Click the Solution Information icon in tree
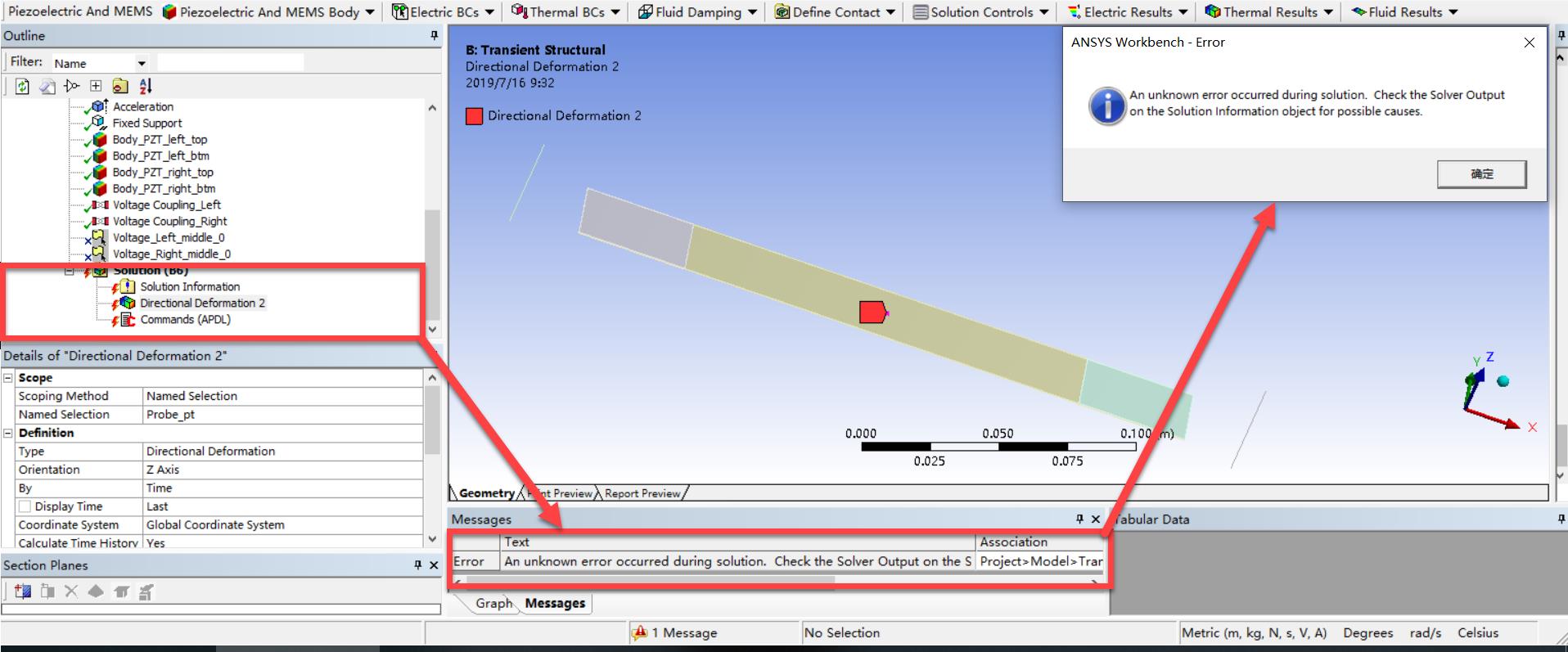Viewport: 1568px width, 652px height. click(x=128, y=286)
